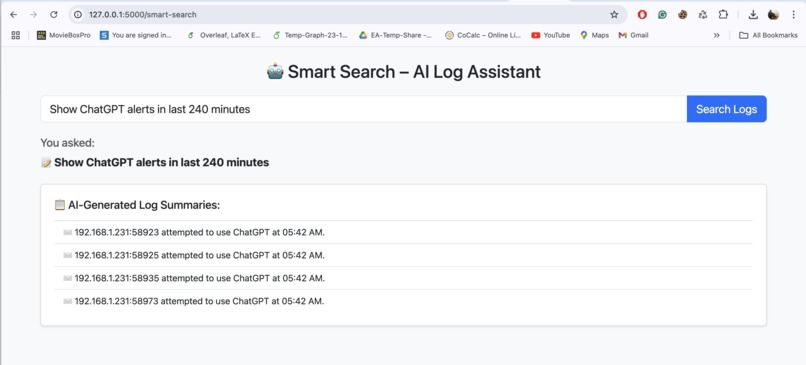Click the recycle-style extension icon

tap(703, 15)
